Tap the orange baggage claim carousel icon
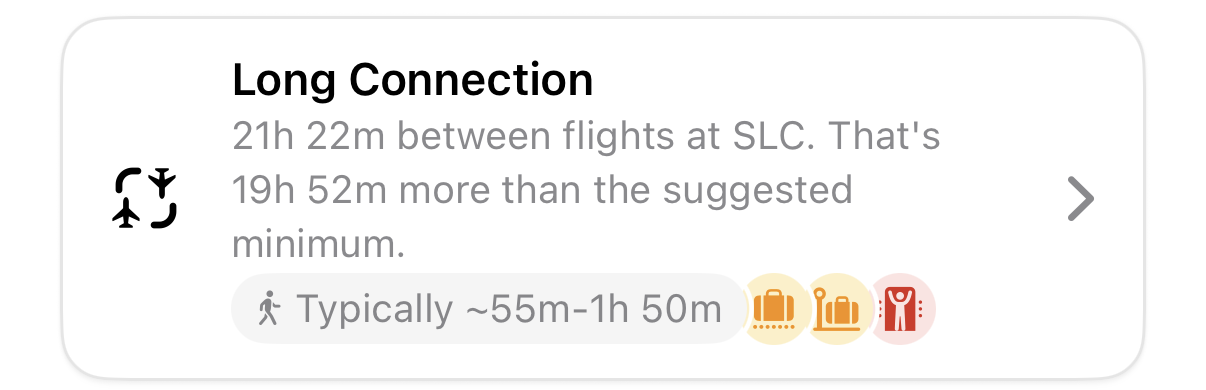Viewport: 1206px width, 390px height. pyautogui.click(x=774, y=308)
